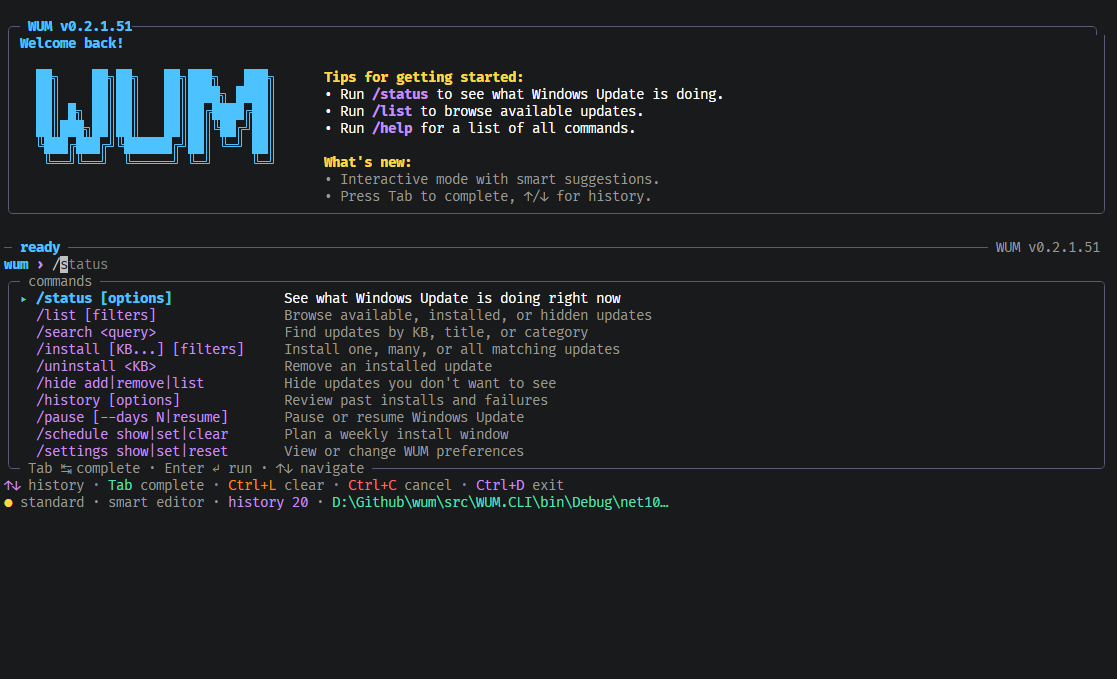Click 'Browse available, installed, or hidden updates'

(468, 315)
